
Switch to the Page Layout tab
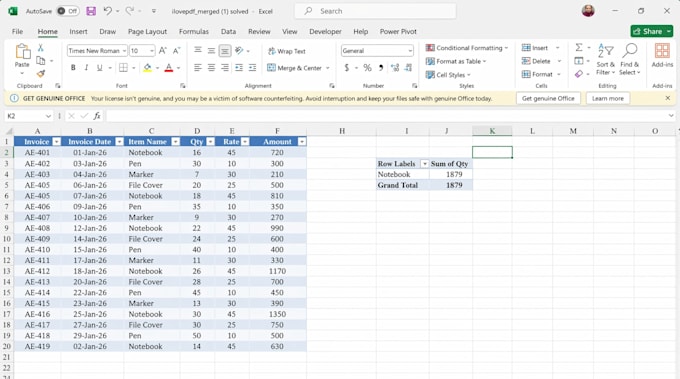[147, 32]
